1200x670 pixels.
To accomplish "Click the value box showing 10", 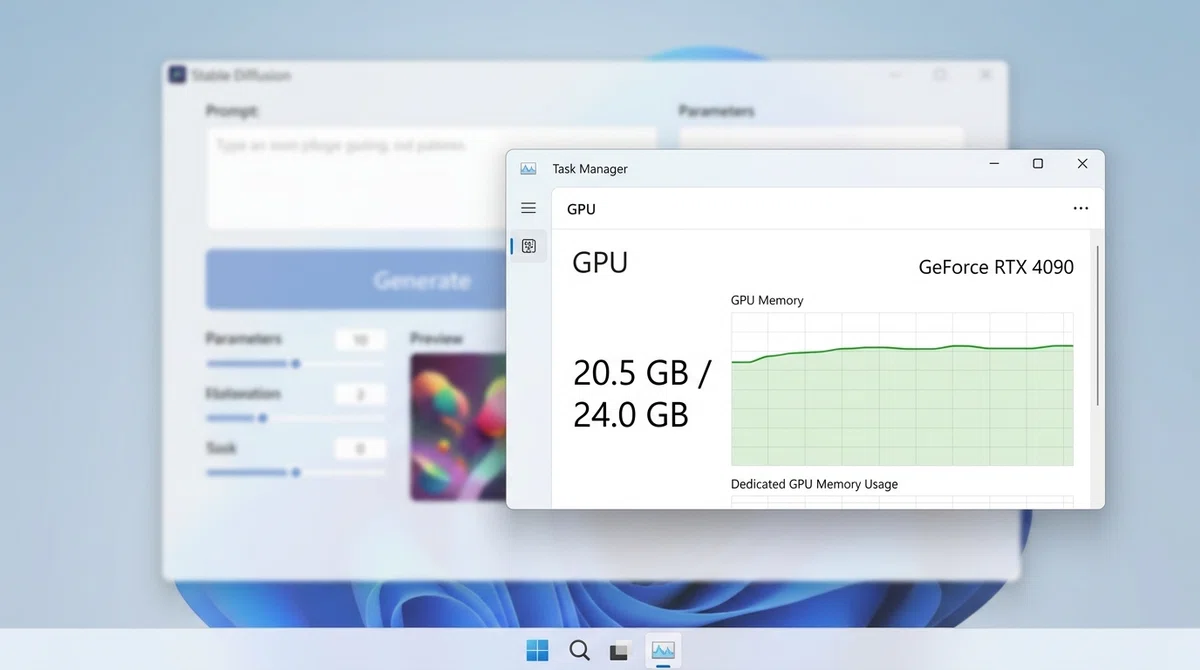I will [360, 340].
